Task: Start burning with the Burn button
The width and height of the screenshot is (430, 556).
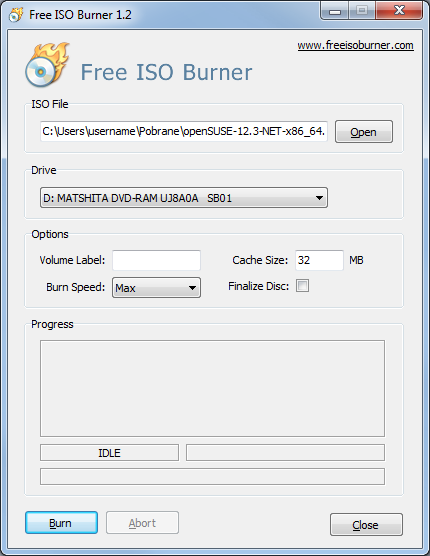Action: [61, 523]
